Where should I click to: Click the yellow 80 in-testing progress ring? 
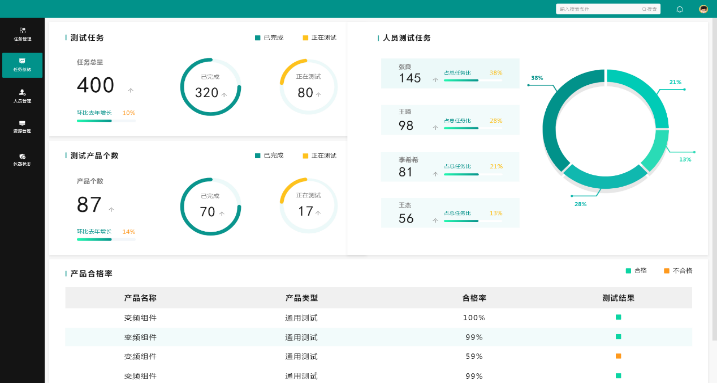[x=309, y=87]
